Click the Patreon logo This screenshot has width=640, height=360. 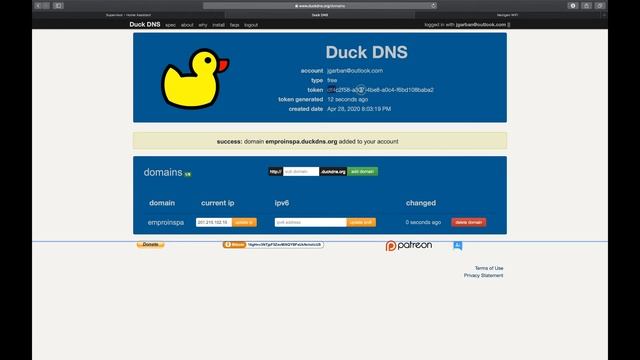(x=409, y=245)
